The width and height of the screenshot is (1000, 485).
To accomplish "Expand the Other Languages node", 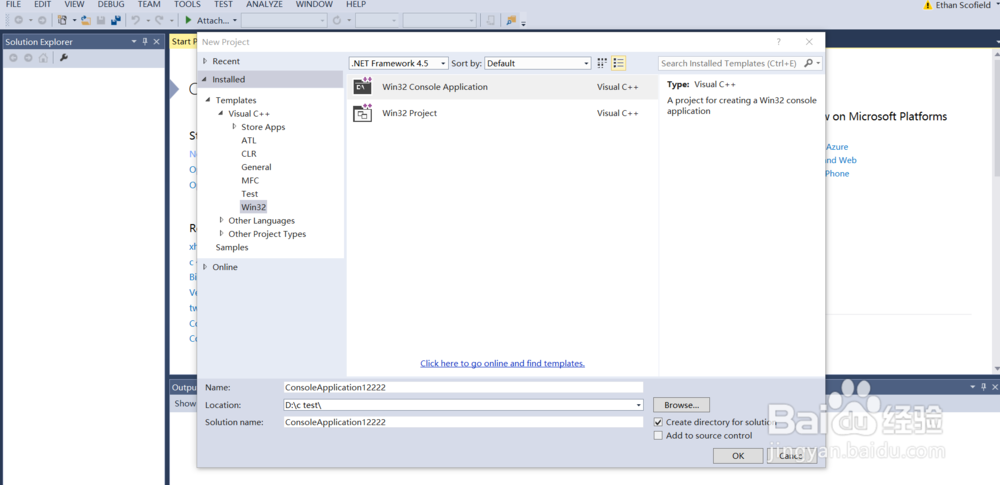I will pos(221,220).
